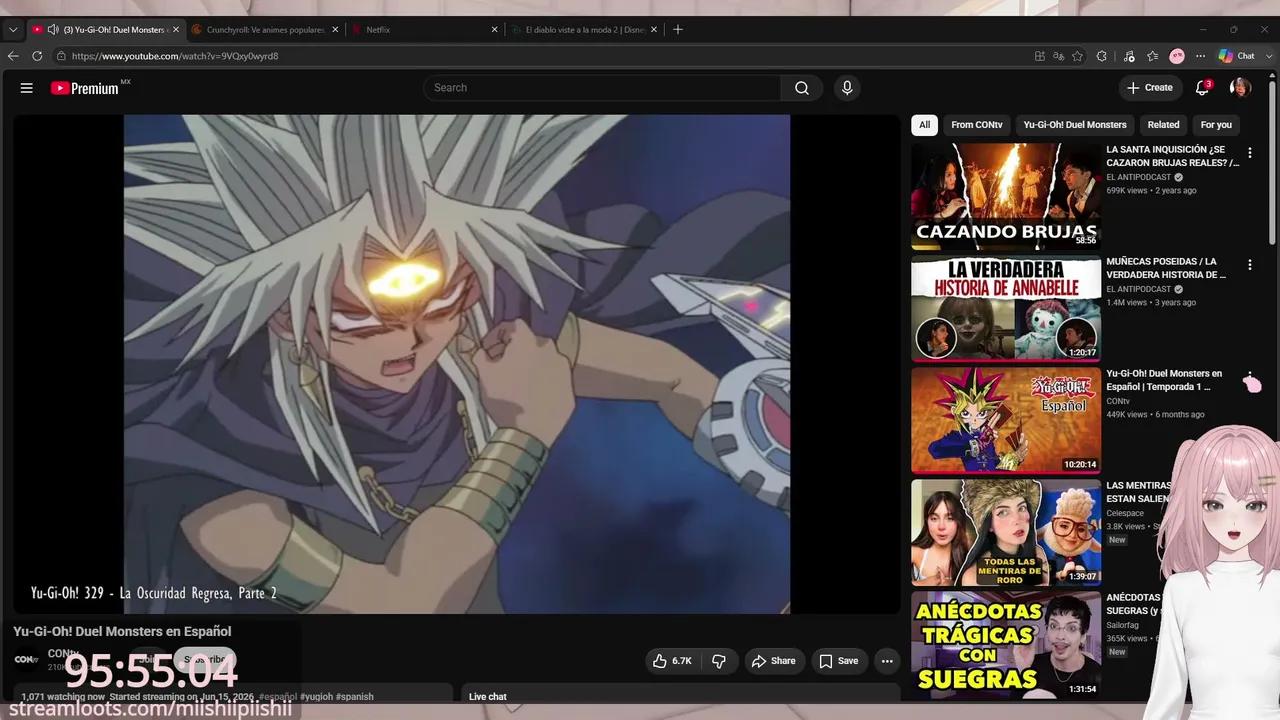The width and height of the screenshot is (1280, 720).
Task: Open EL ANTIPODCAST channel under La Santa Inquisición
Action: [1139, 177]
